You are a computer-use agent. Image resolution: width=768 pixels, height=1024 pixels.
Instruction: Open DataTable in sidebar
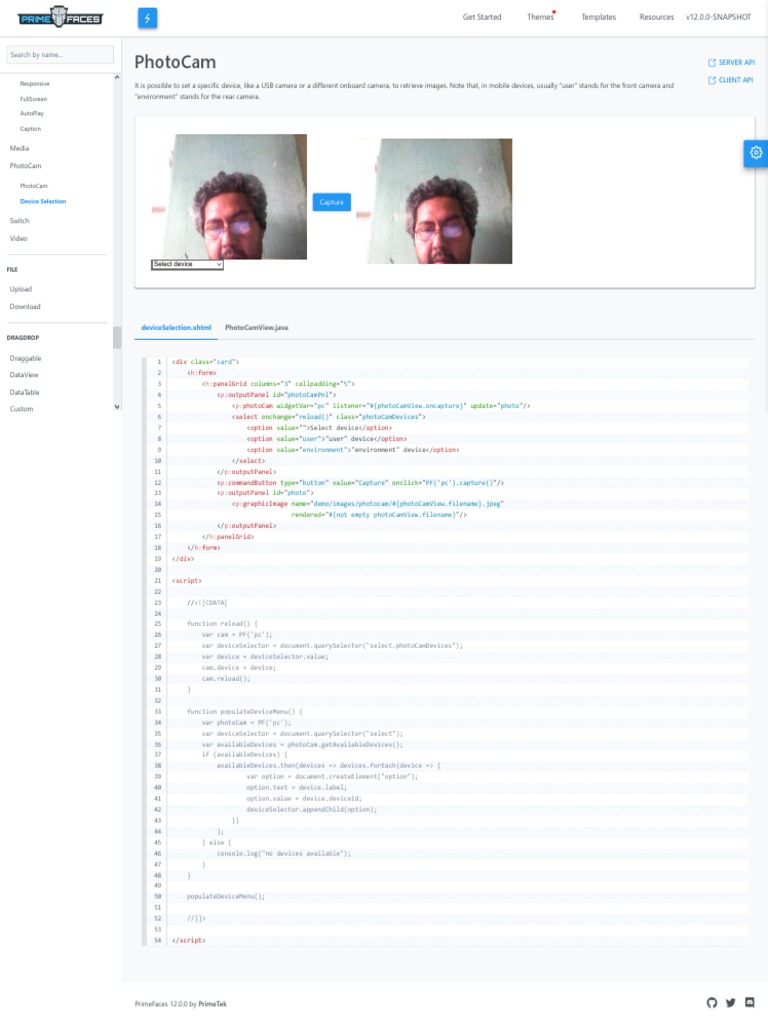click(x=24, y=392)
